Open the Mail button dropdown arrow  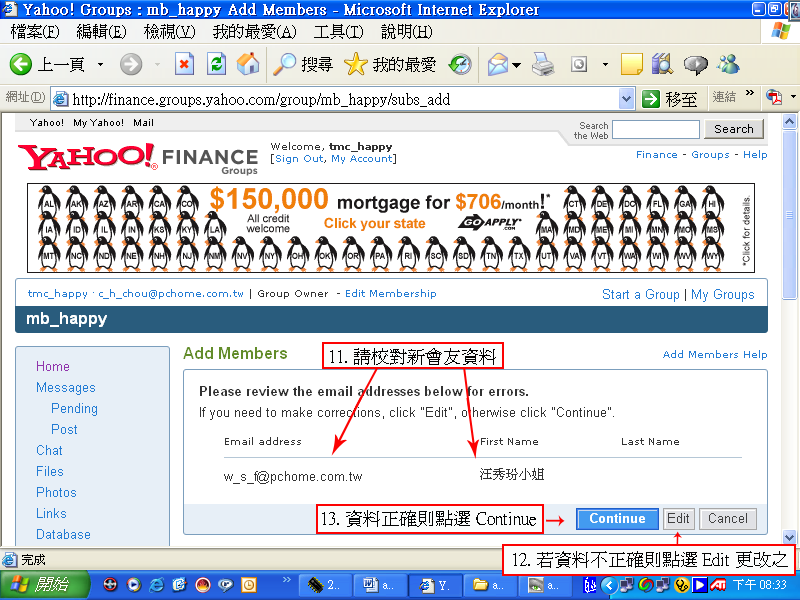click(517, 65)
